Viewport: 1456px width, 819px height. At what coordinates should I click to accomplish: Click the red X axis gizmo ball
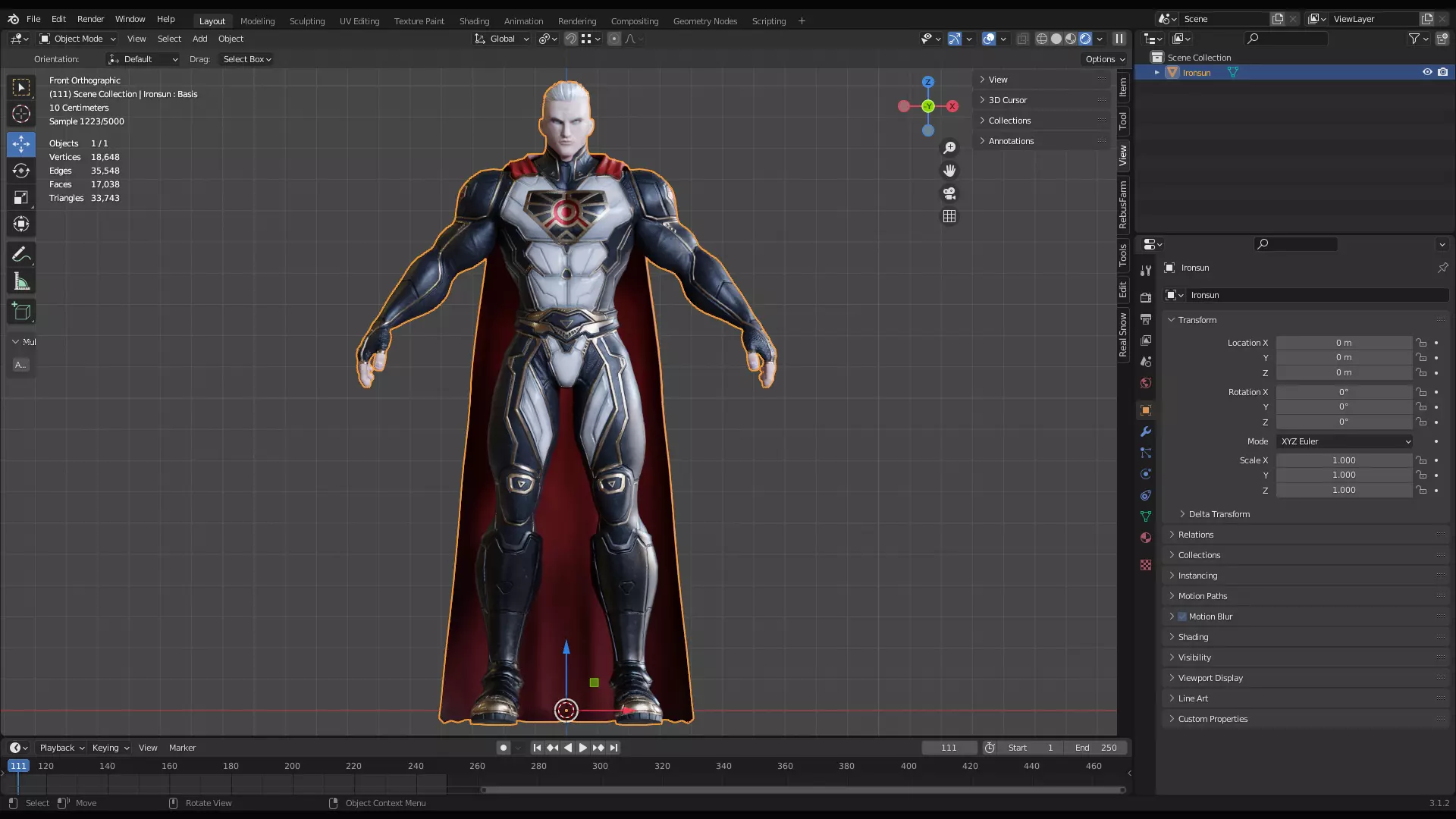pyautogui.click(x=952, y=106)
